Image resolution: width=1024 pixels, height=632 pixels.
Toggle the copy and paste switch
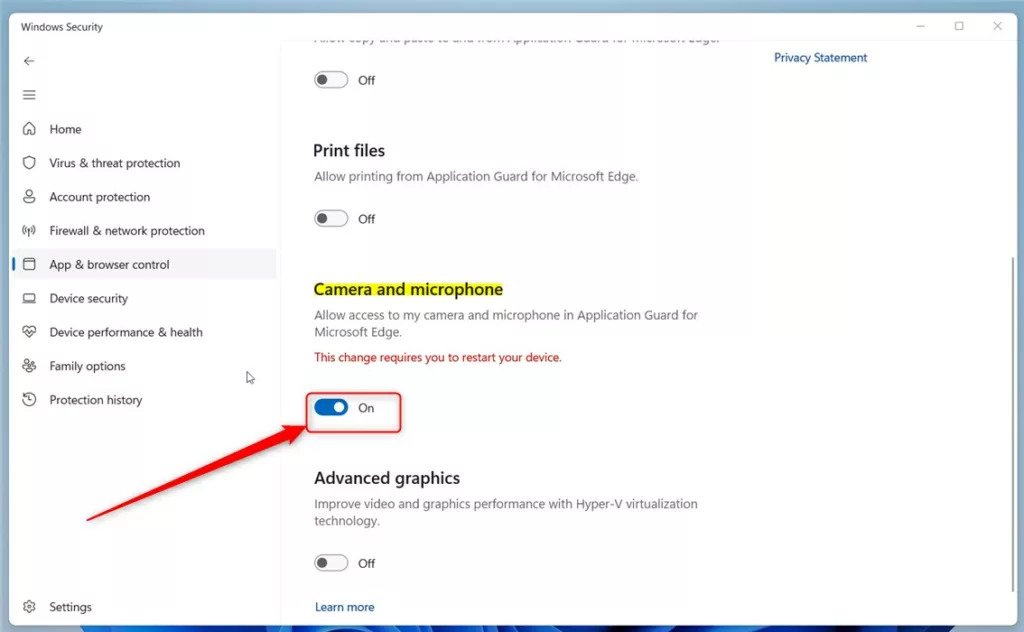331,80
